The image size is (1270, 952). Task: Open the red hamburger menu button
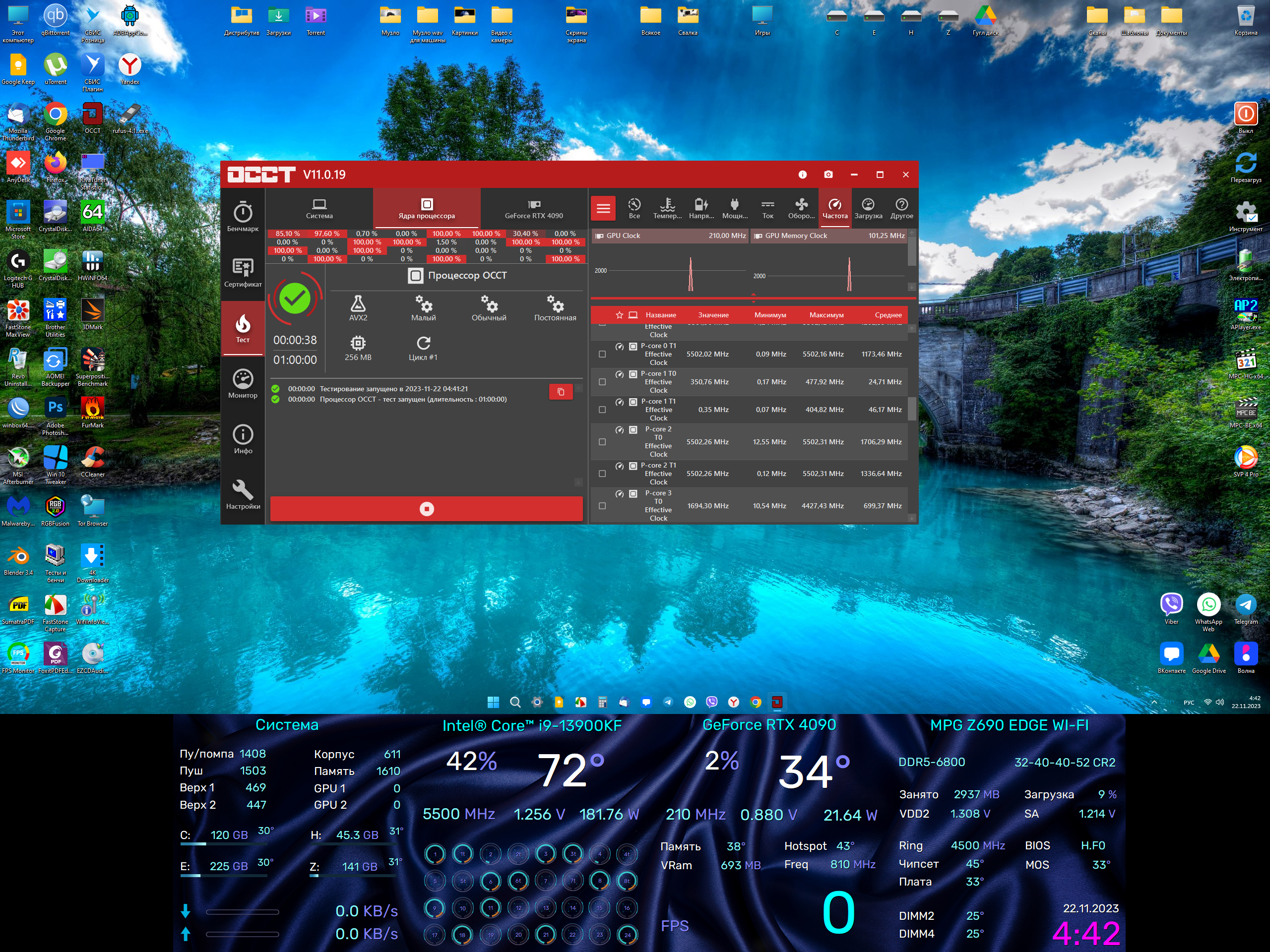click(x=603, y=208)
